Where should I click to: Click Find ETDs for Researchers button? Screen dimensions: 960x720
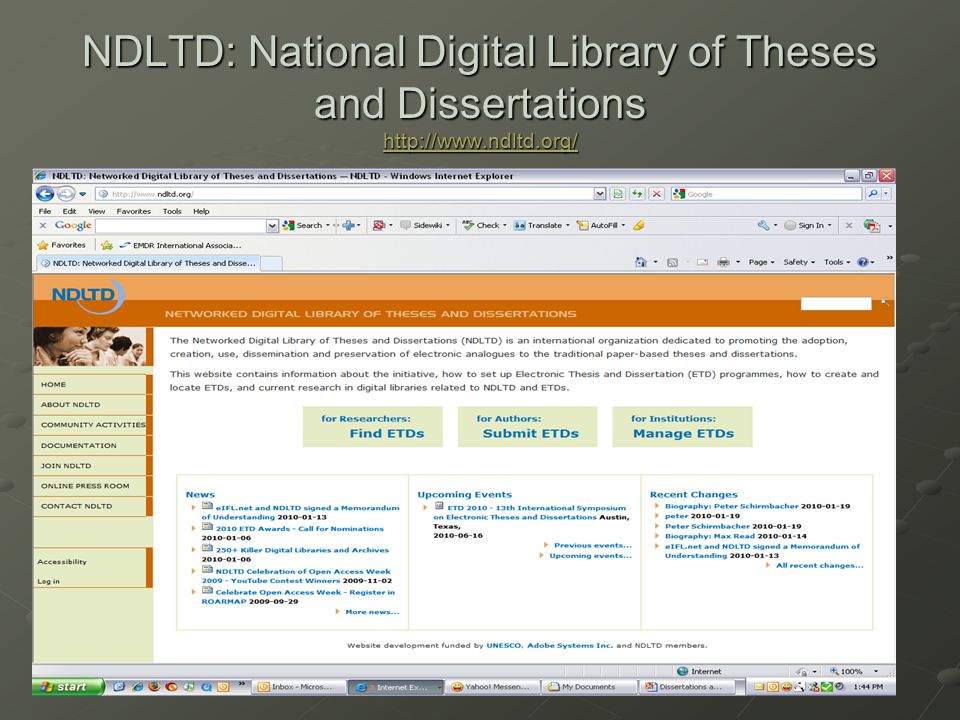[x=372, y=427]
